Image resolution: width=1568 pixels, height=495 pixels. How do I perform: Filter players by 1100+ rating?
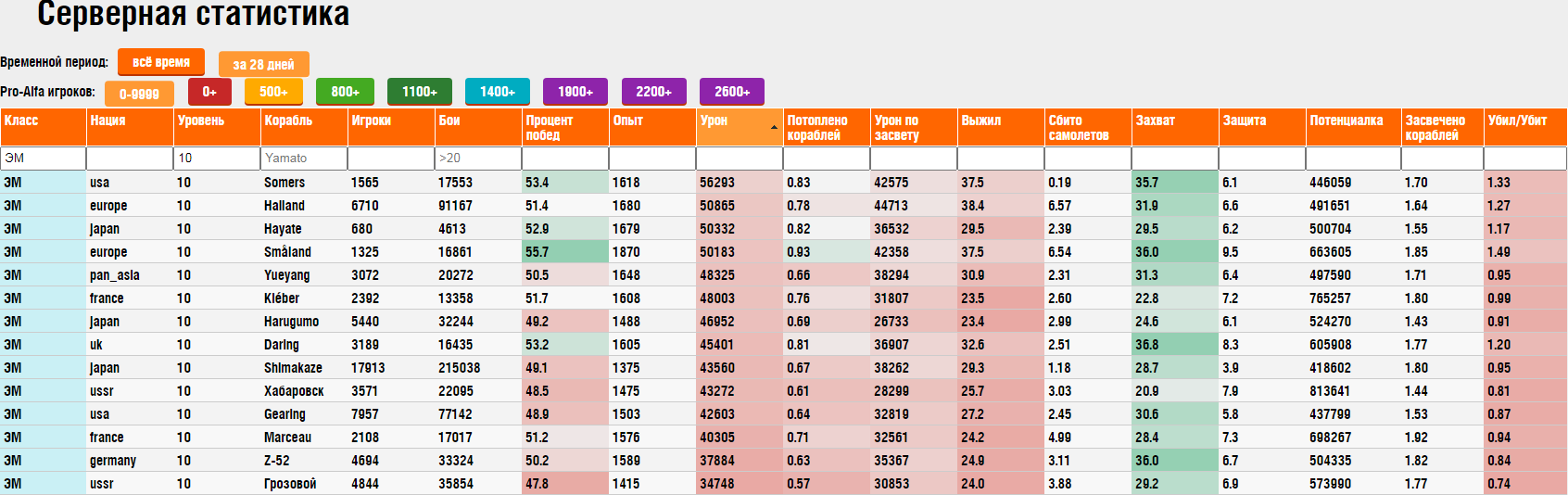click(420, 92)
